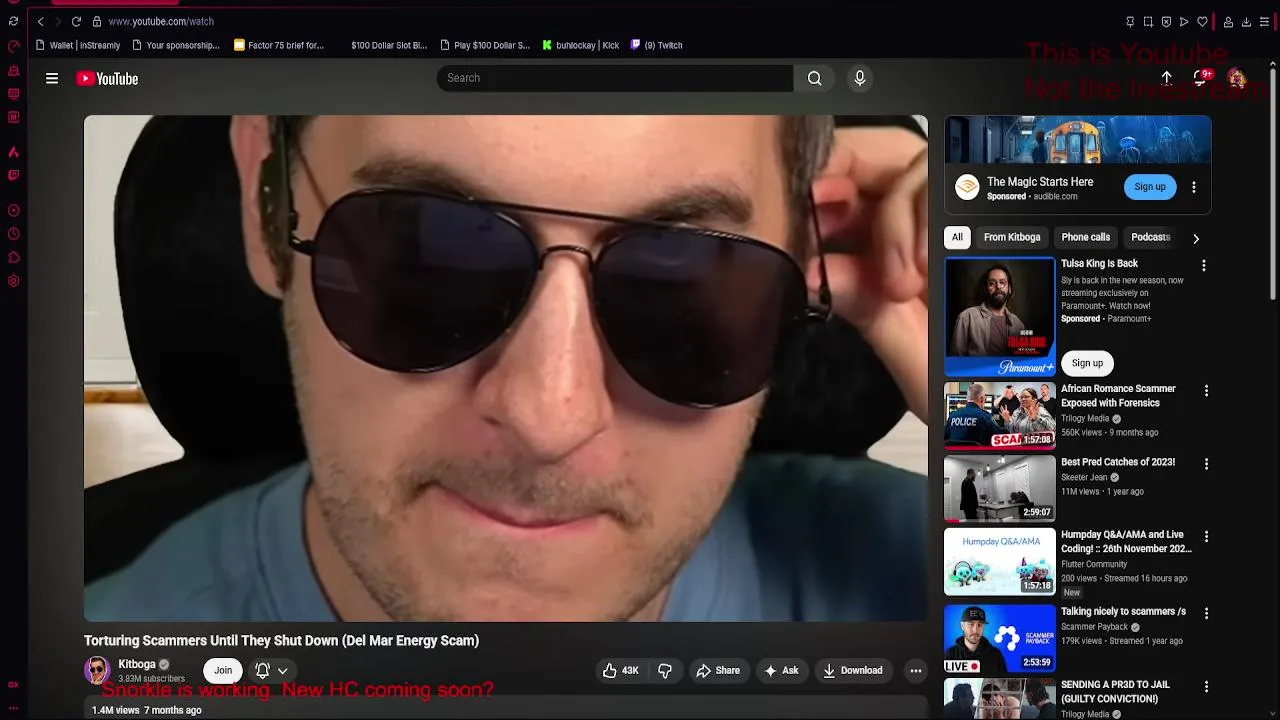This screenshot has width=1280, height=720.
Task: Open Best Pred Catches of 2023 thumbnail
Action: point(1000,489)
